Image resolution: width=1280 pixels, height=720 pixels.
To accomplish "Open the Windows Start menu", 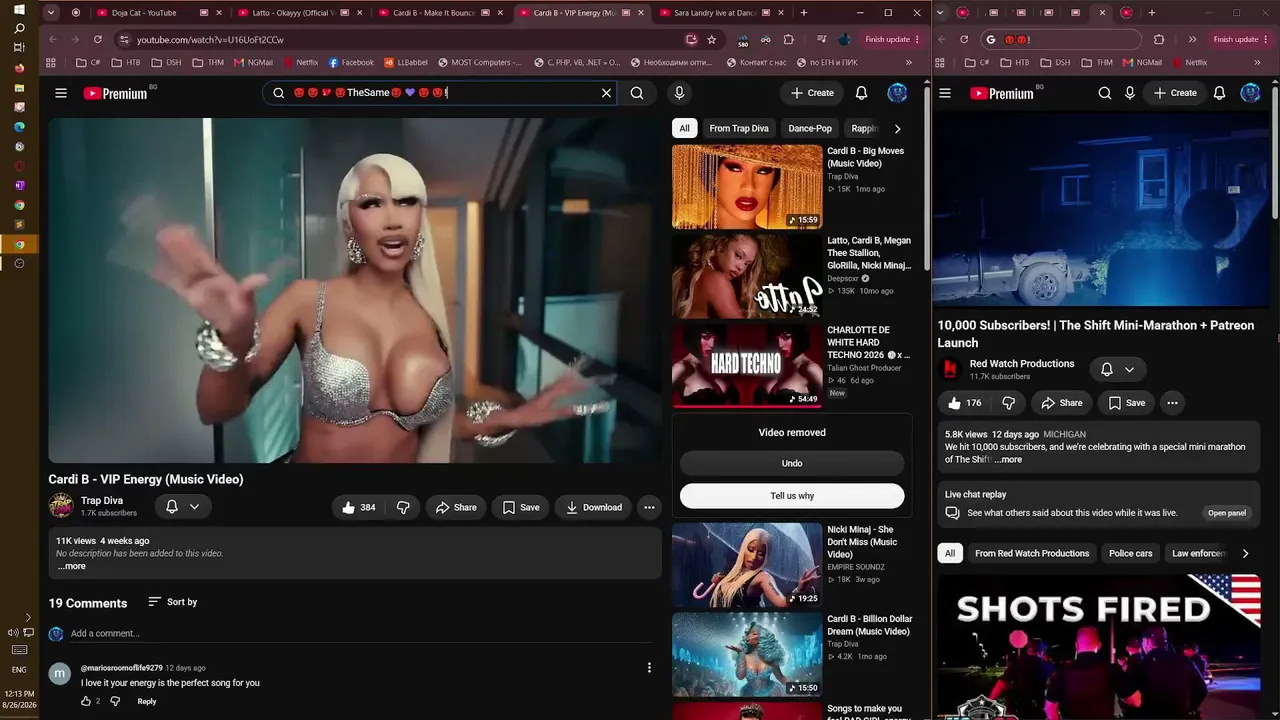I will tap(19, 9).
